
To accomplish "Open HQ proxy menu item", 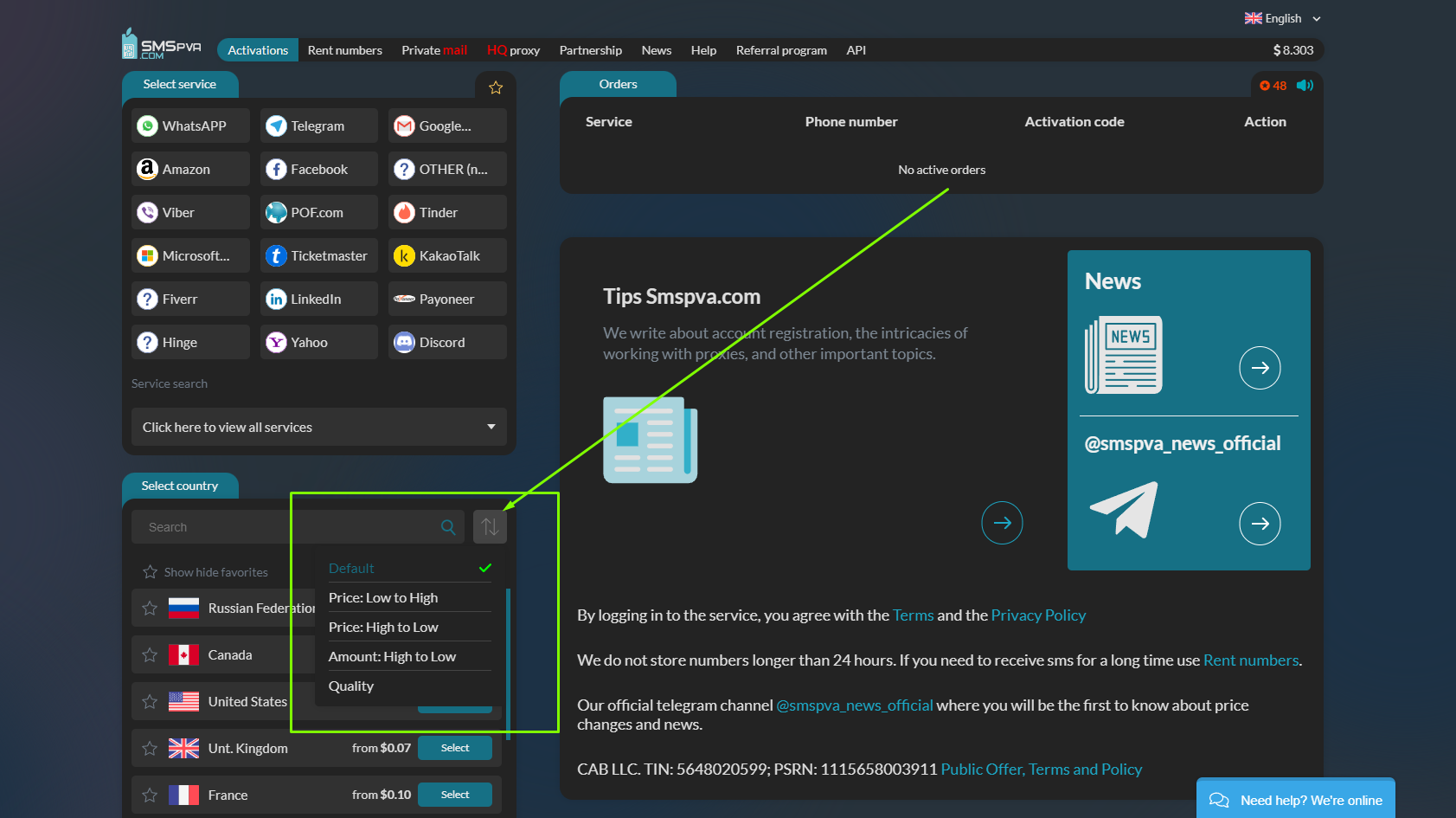I will click(x=513, y=50).
